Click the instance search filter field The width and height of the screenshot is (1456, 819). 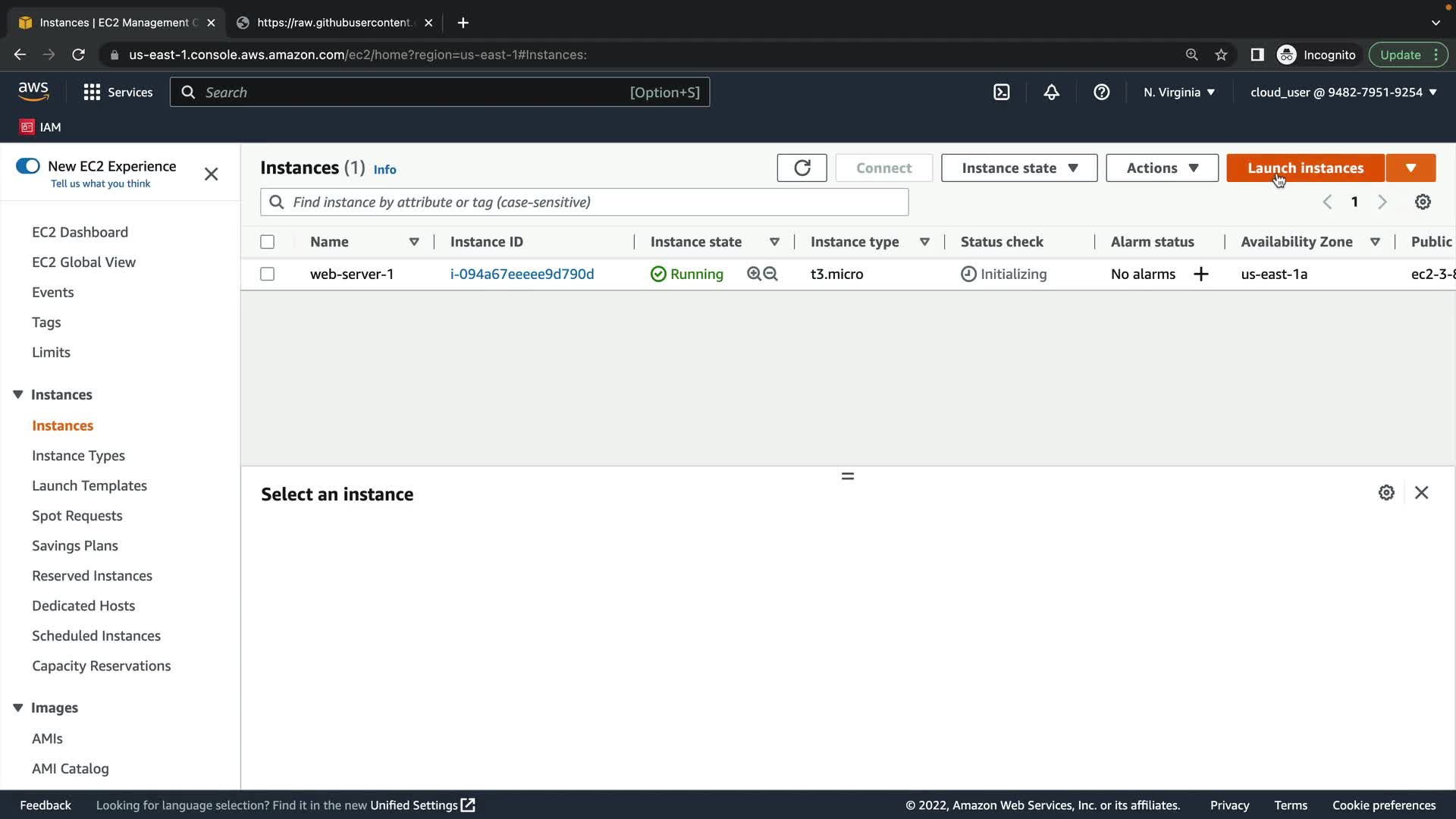coord(591,202)
